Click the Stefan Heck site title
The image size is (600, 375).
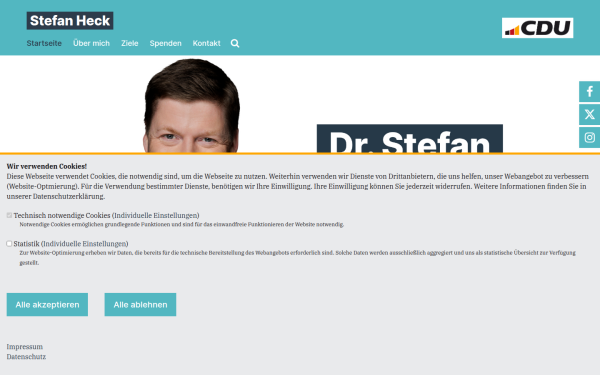point(70,21)
